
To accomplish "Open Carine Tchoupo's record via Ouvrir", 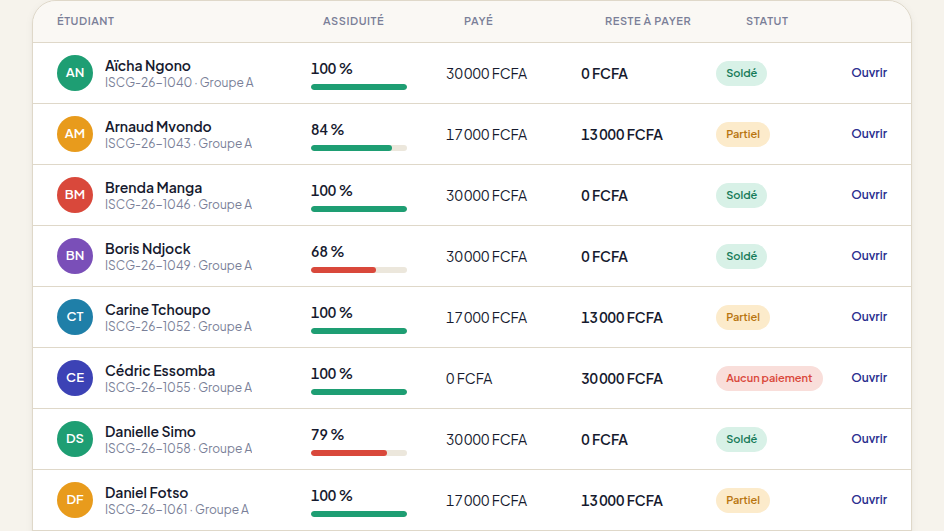I will tap(869, 317).
